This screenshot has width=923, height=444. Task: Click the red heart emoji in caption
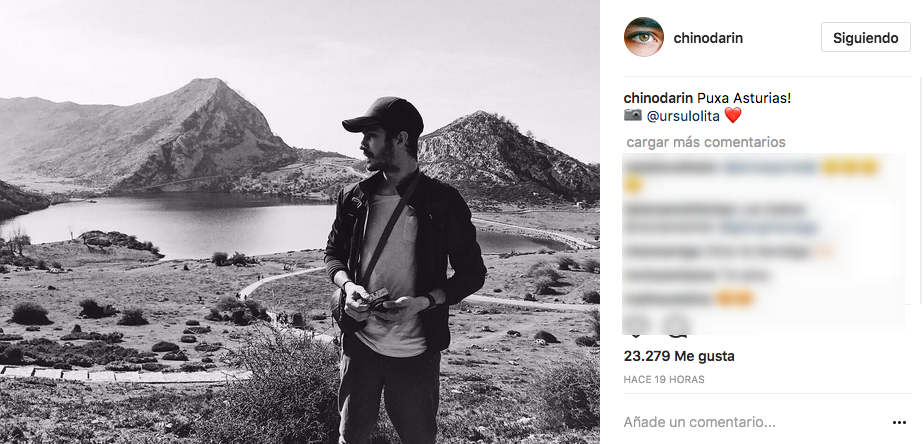point(732,116)
